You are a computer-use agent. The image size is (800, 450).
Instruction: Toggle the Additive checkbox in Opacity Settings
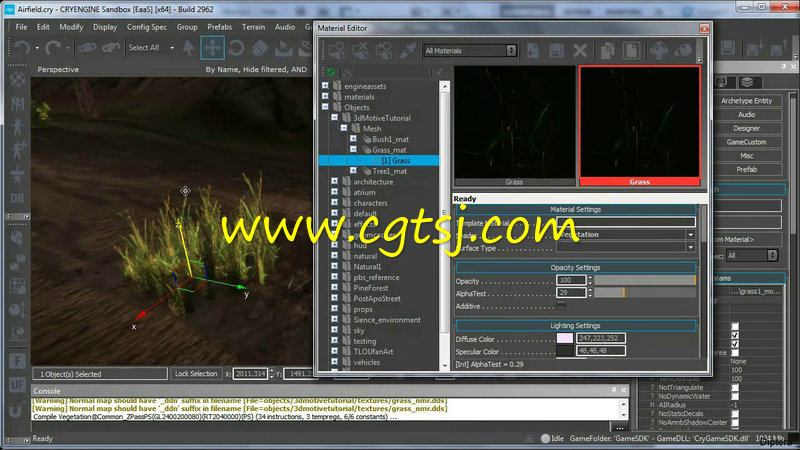[561, 306]
